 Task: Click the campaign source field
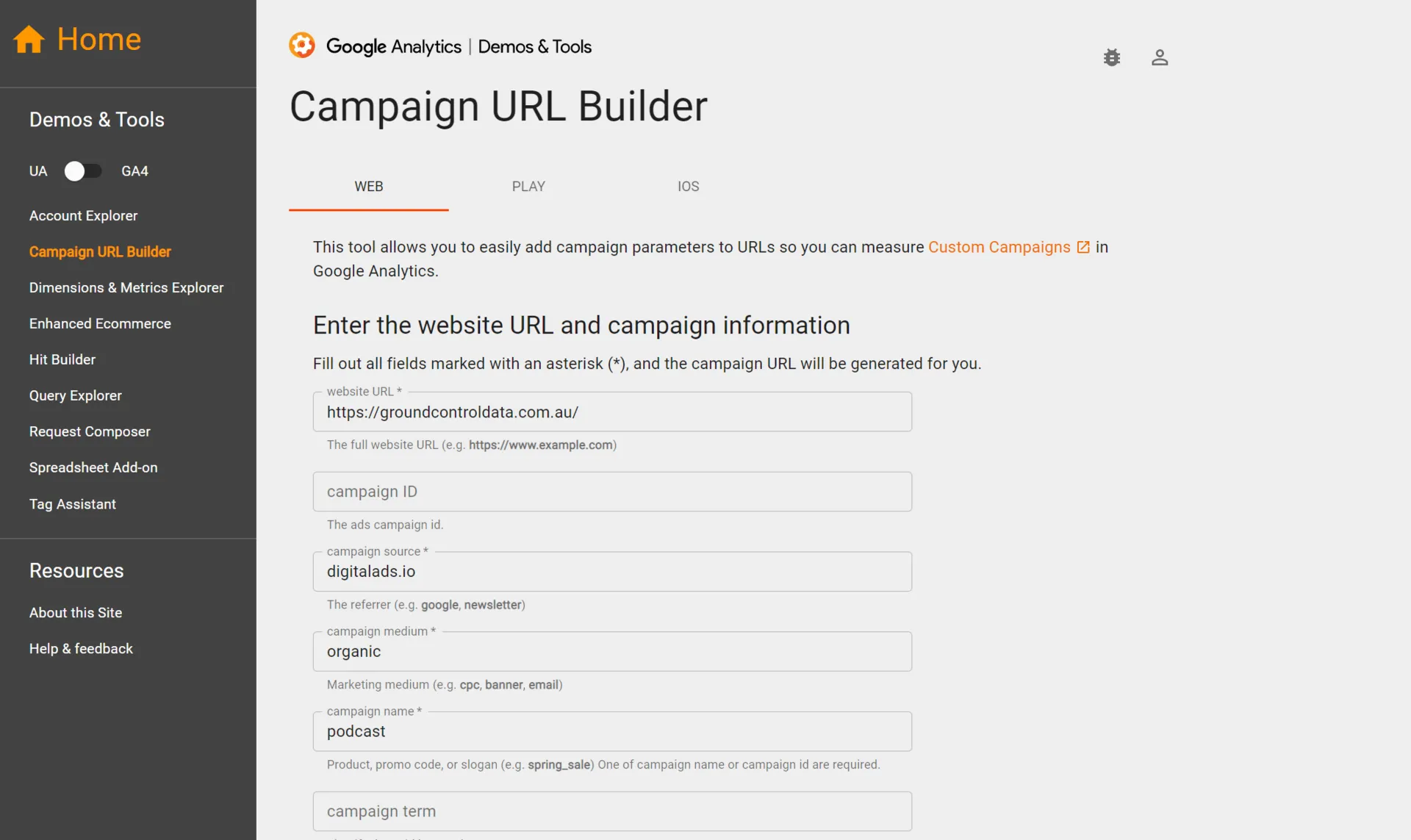click(x=611, y=572)
